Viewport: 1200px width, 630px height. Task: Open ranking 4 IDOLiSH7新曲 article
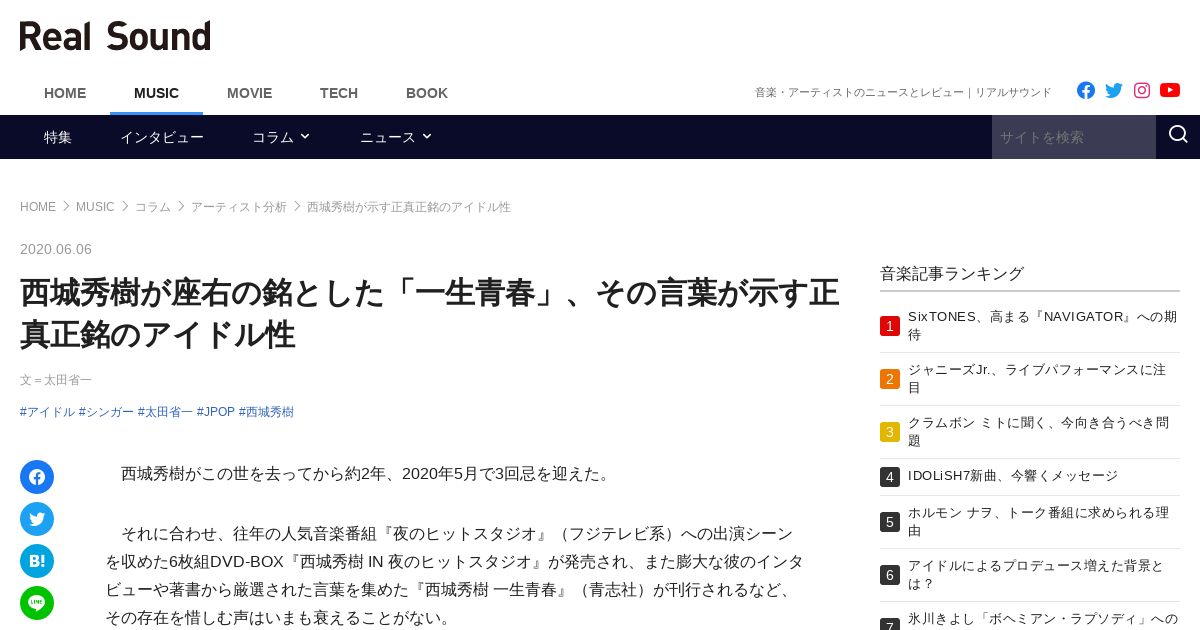pyautogui.click(x=1013, y=476)
